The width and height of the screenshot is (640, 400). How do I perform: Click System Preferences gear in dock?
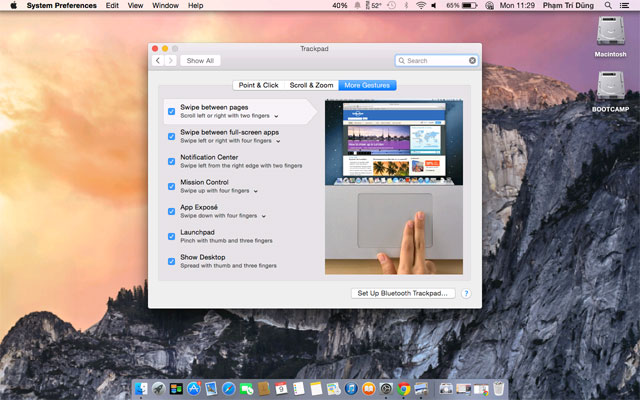[x=386, y=389]
